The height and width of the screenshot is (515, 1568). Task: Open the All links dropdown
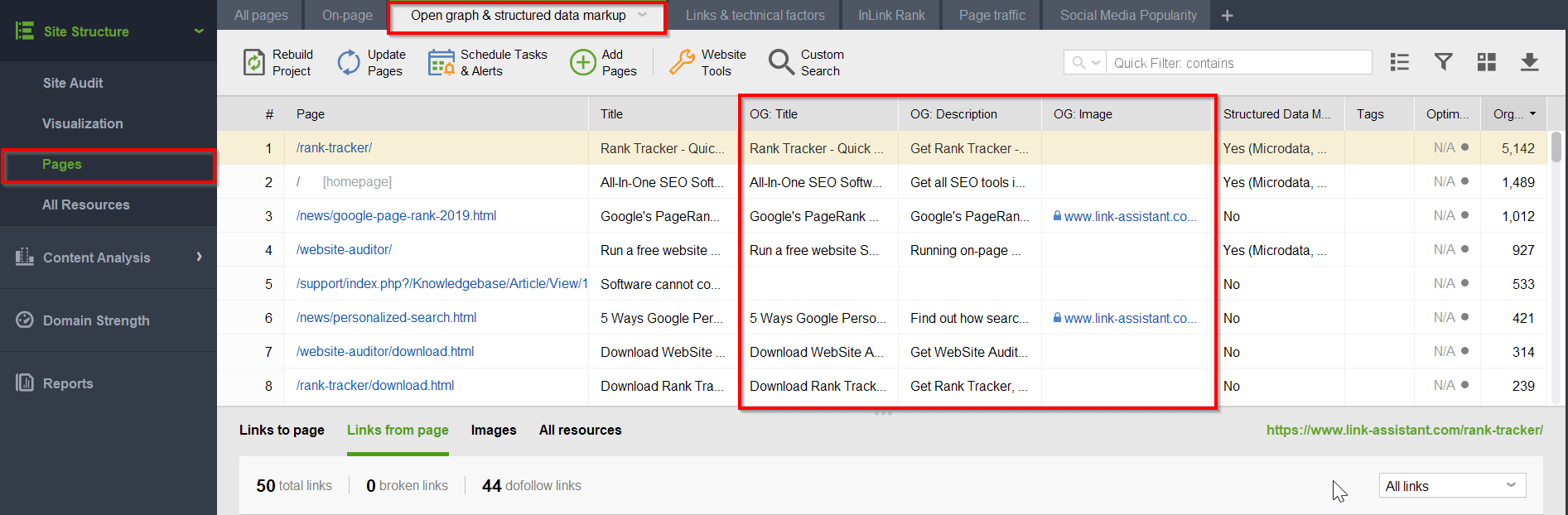point(1453,486)
